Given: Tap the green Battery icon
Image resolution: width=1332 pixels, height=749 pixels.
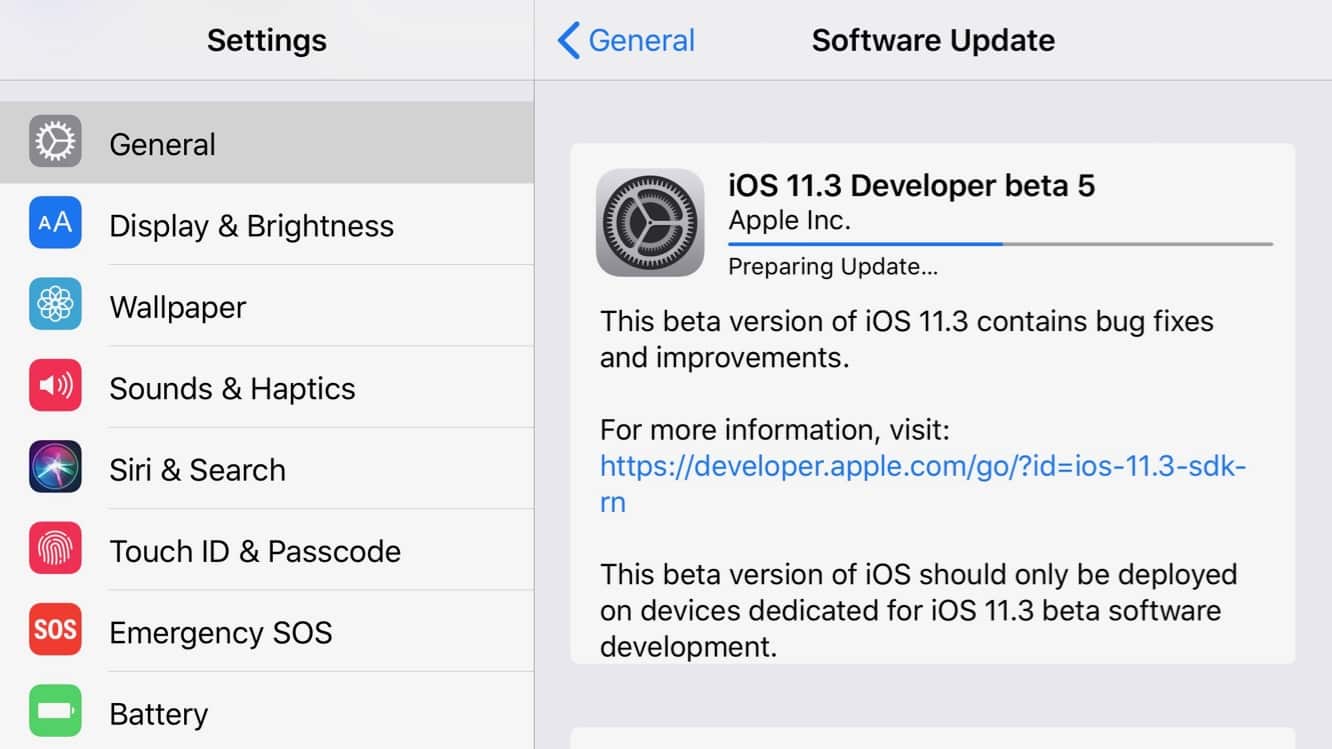Looking at the screenshot, I should click(x=55, y=711).
